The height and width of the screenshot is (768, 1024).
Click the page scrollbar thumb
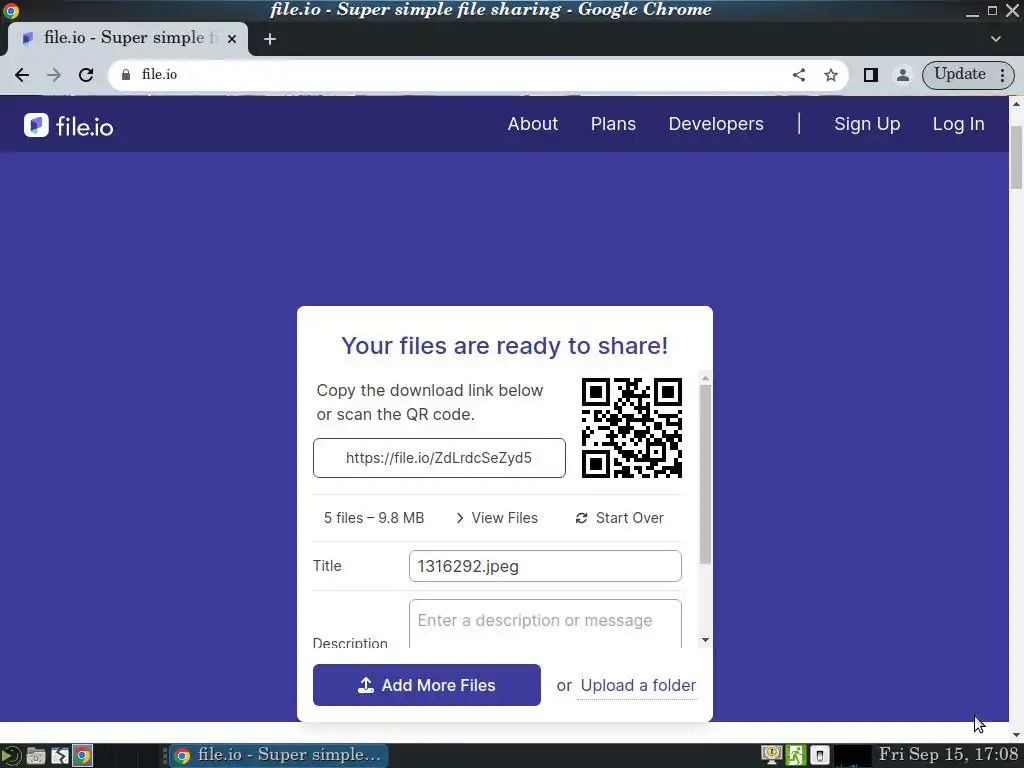click(x=1016, y=157)
